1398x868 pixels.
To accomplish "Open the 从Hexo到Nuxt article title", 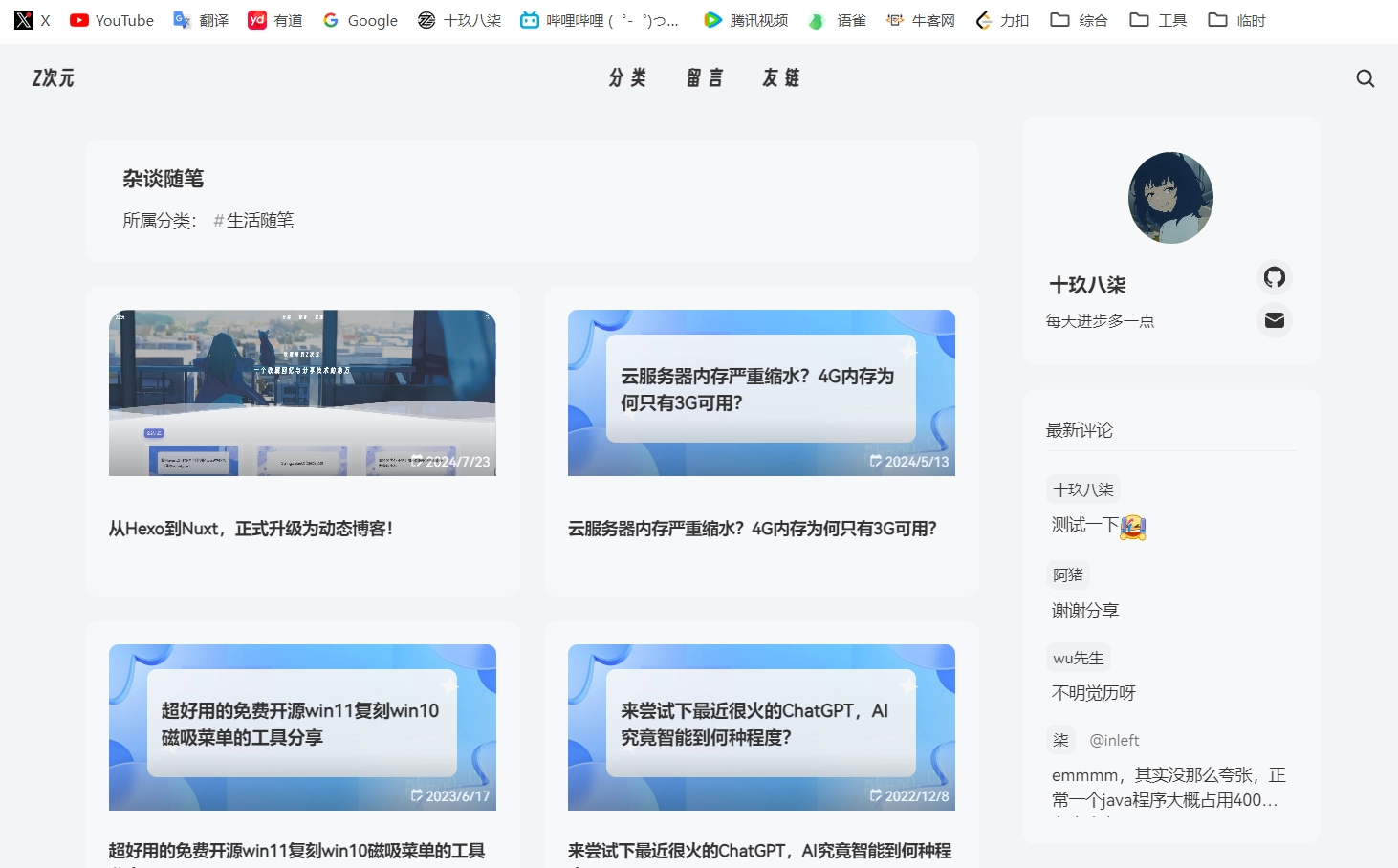I will click(x=251, y=529).
